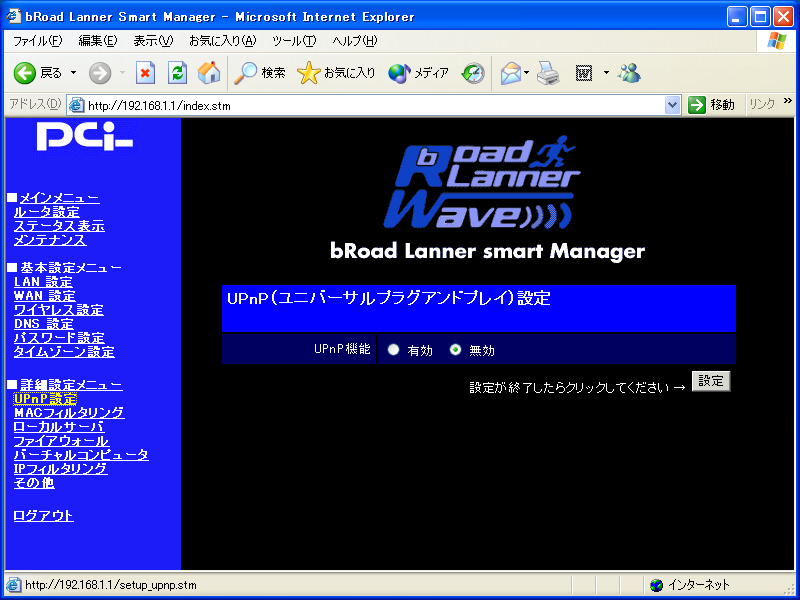Open the パスワード設定 link
Image resolution: width=800 pixels, height=600 pixels.
pos(59,338)
